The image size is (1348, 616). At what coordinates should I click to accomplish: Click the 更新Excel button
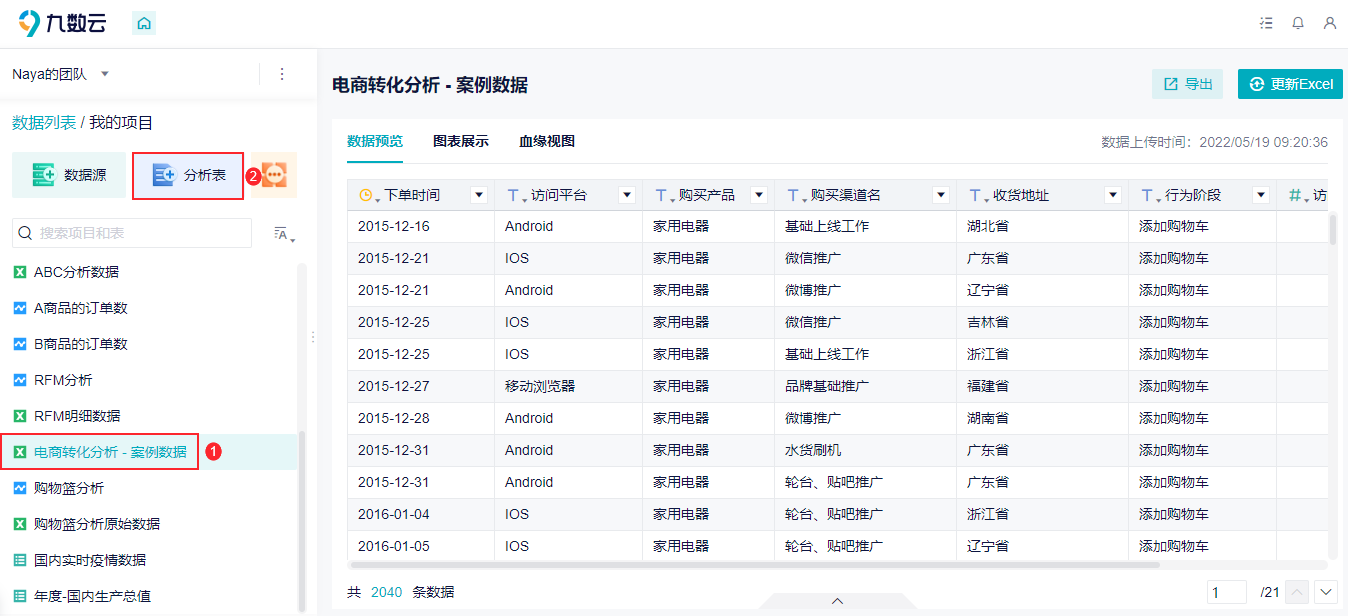[1290, 84]
